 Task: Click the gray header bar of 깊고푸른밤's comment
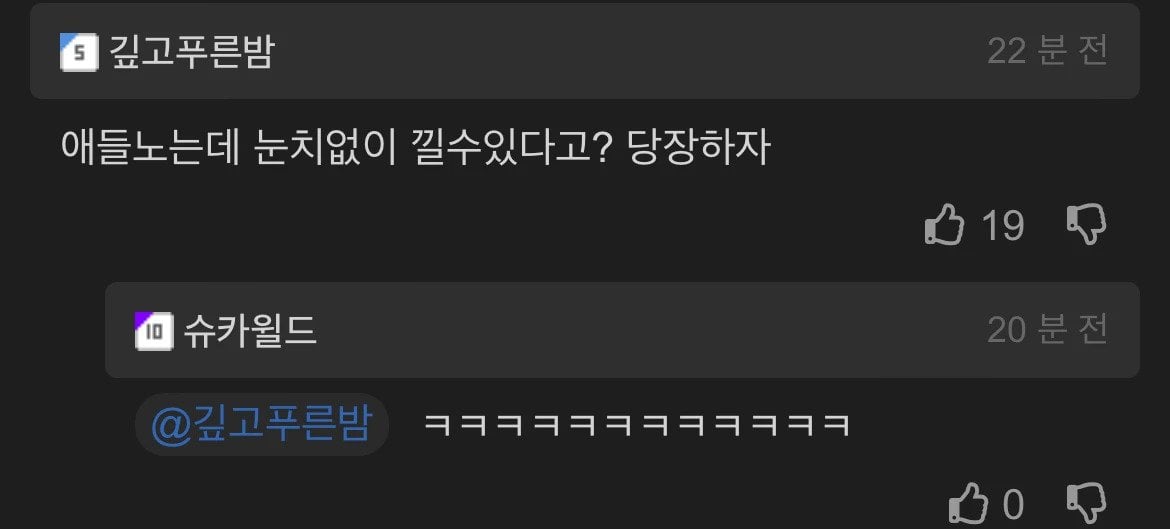[584, 51]
